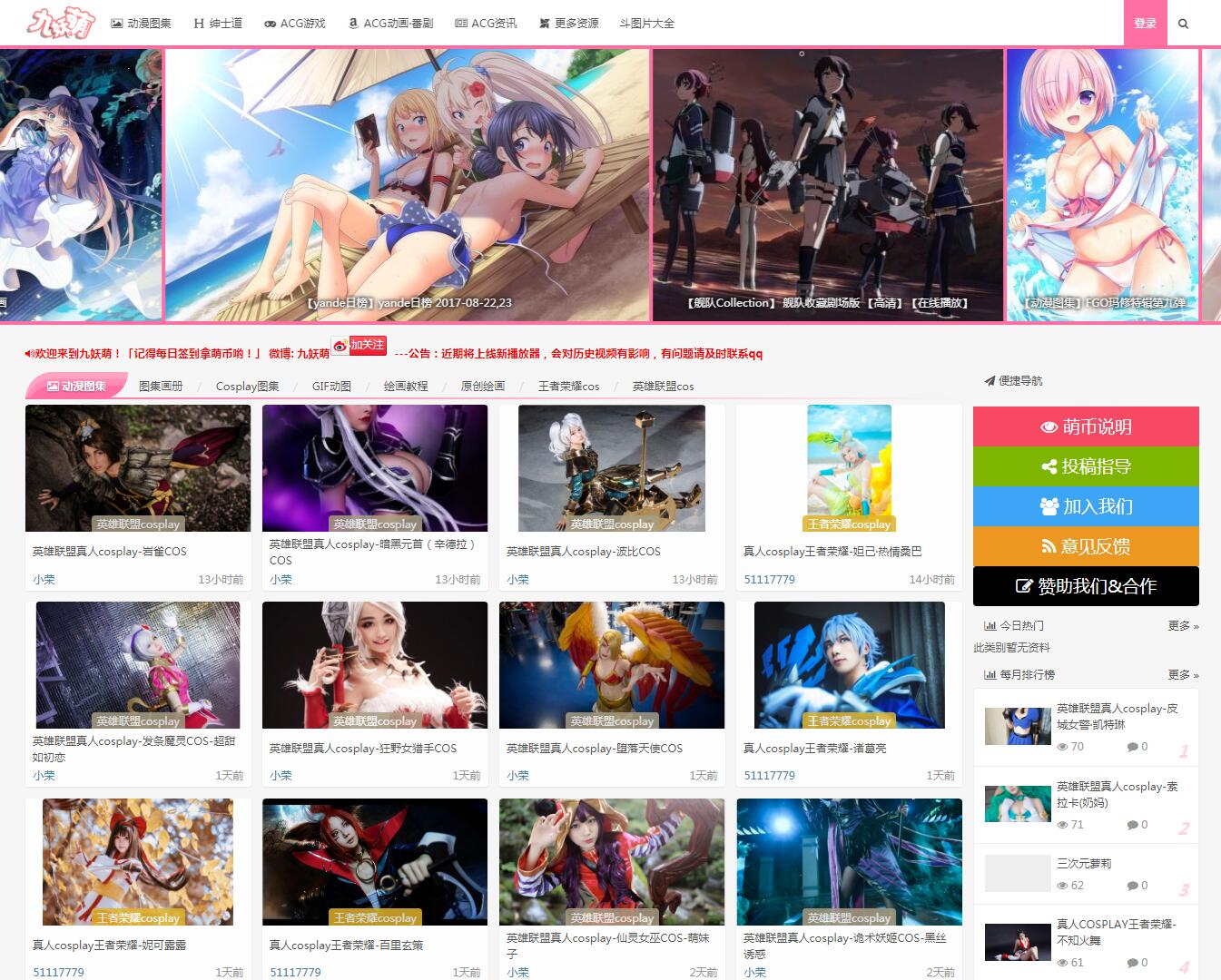Screen dimensions: 1221x980
Task: Click the 便捷导航 sidebar heading
Action: (x=1013, y=381)
